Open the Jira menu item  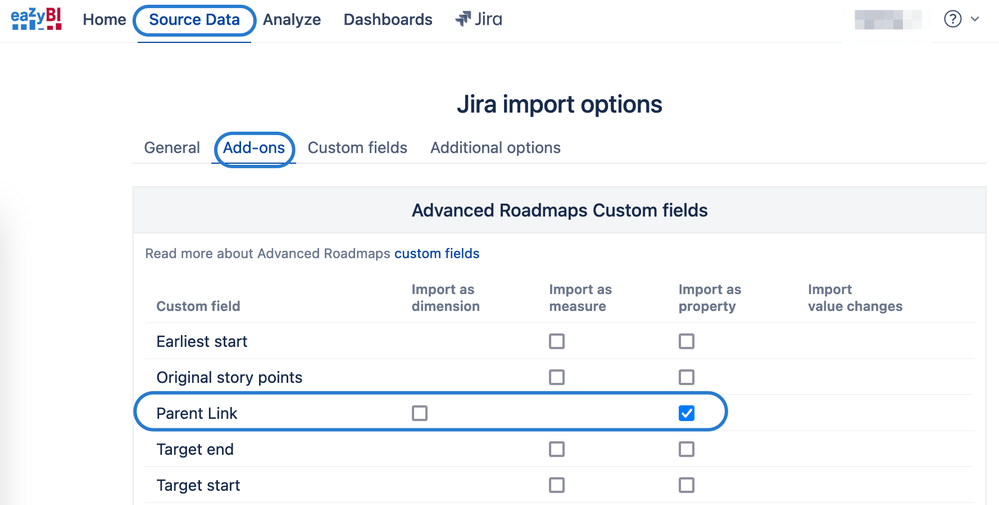tap(479, 19)
